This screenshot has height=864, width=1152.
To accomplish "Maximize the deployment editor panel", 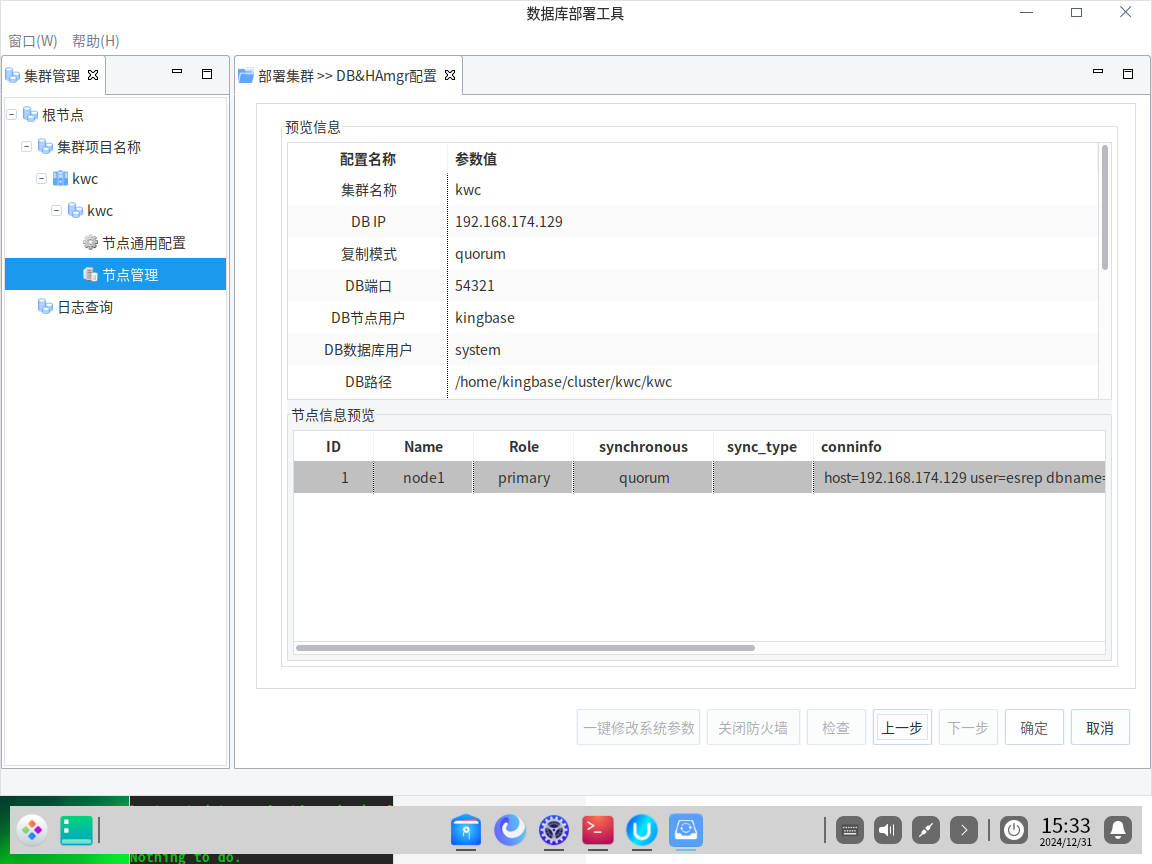I will click(1128, 73).
